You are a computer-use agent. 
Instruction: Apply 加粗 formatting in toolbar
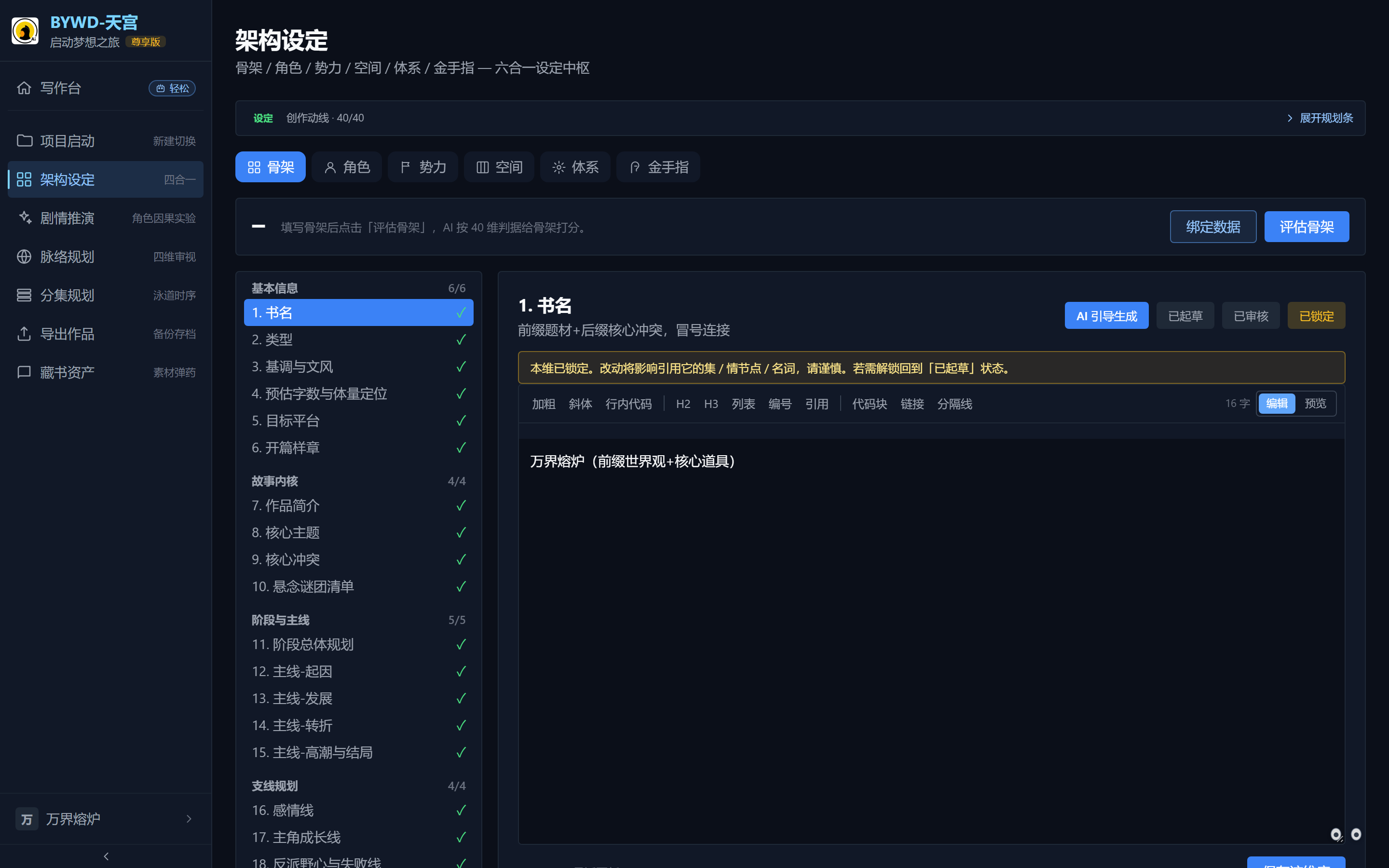point(543,404)
